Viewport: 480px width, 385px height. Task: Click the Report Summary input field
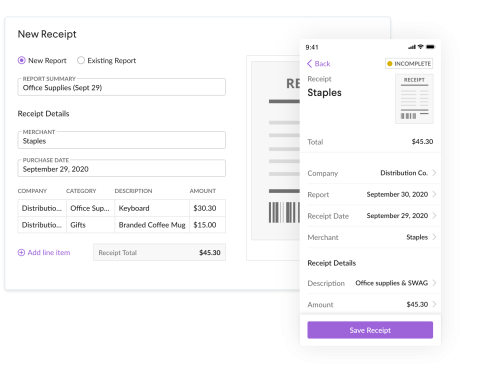tap(122, 87)
